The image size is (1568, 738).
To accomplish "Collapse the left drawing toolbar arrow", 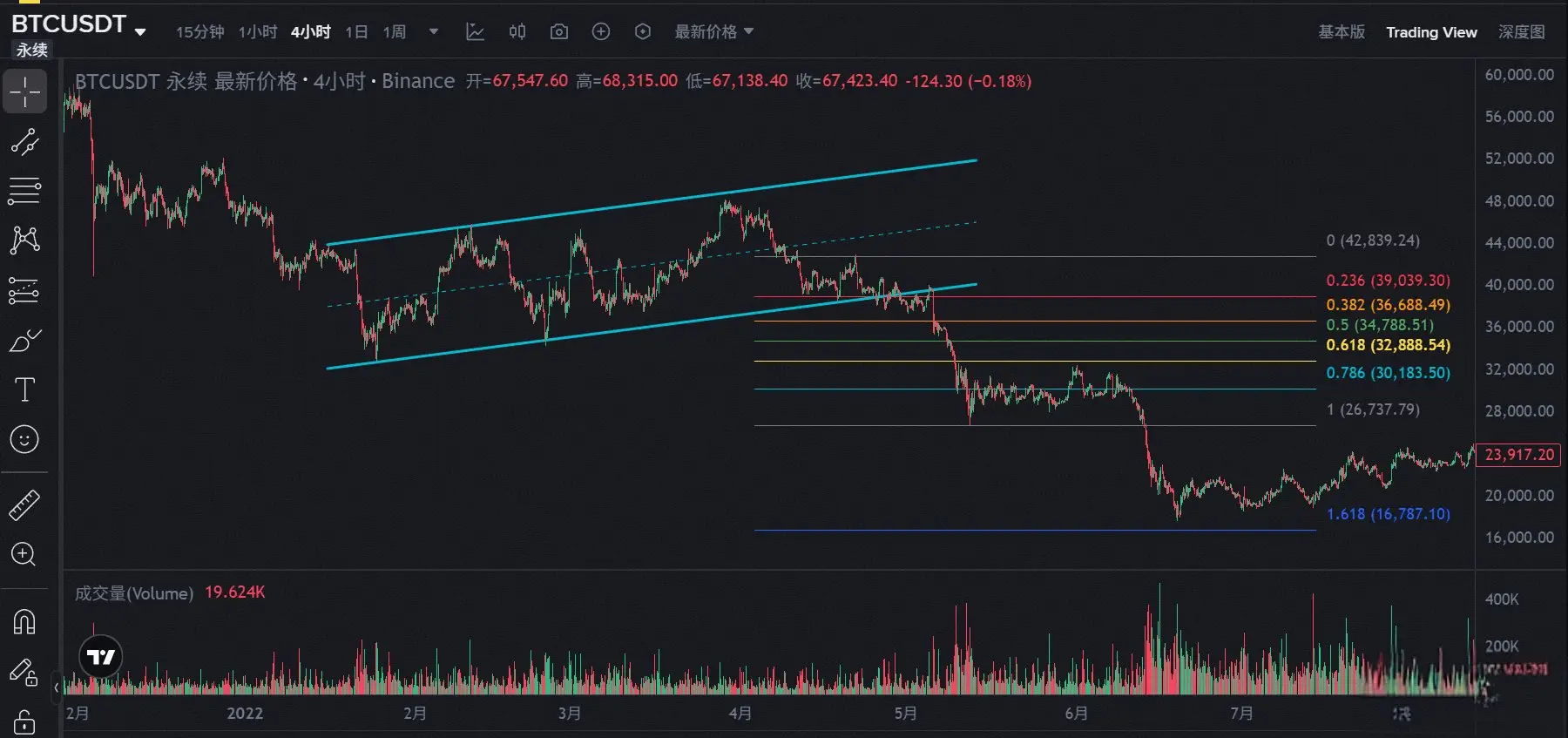I will (x=57, y=687).
